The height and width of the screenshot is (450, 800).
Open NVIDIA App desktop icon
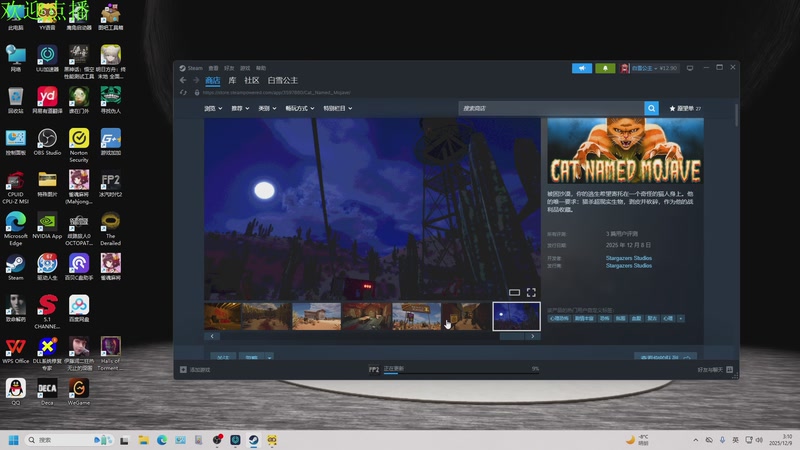(47, 226)
